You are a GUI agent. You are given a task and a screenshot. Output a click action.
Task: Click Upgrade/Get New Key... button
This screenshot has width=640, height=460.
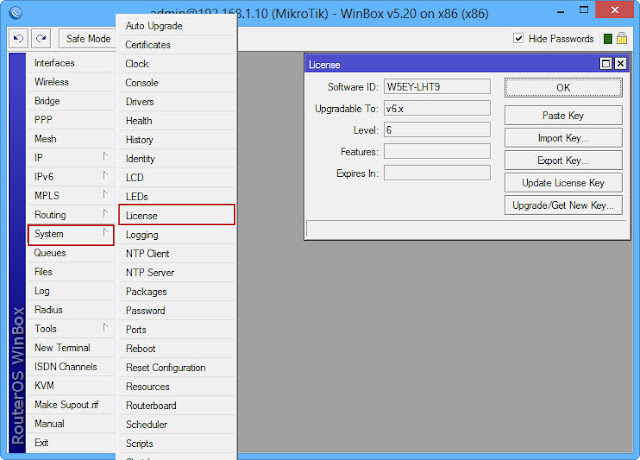point(563,205)
